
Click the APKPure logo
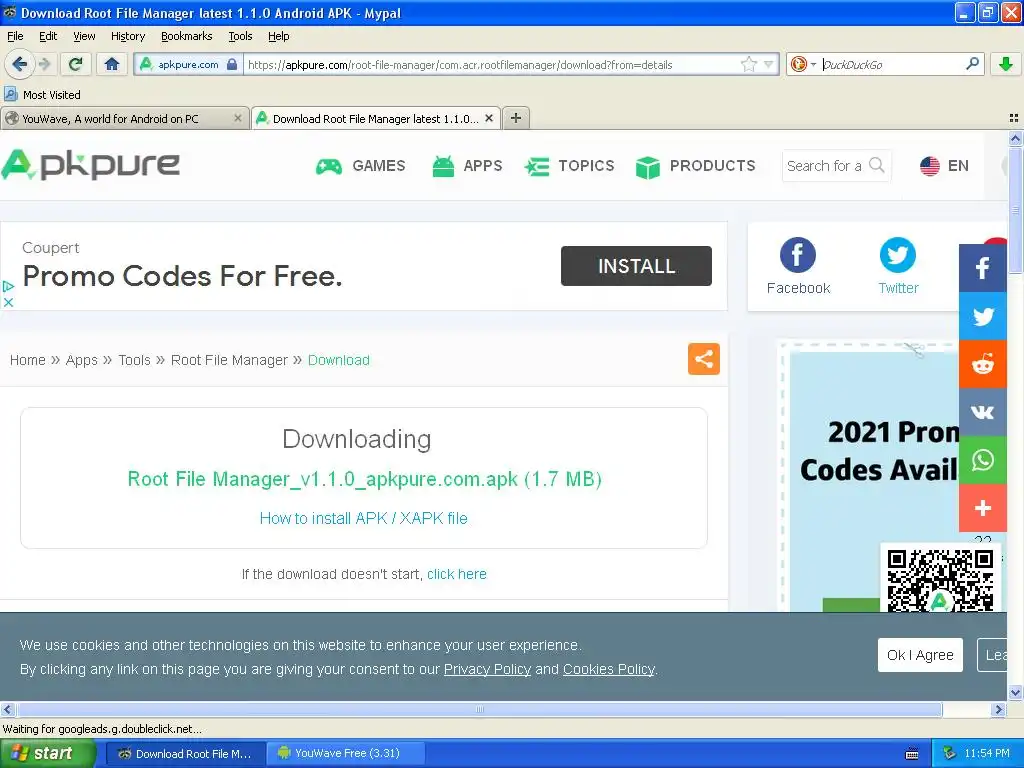point(90,165)
